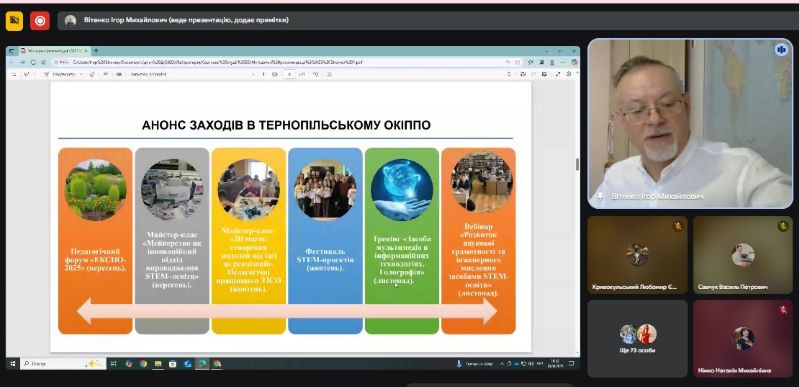Open Task View on the taskbar

[x=114, y=364]
